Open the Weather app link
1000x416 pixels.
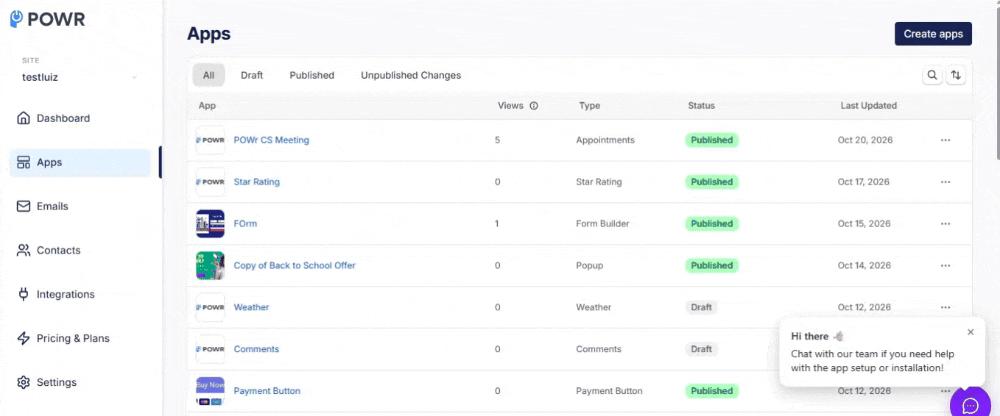pos(251,307)
